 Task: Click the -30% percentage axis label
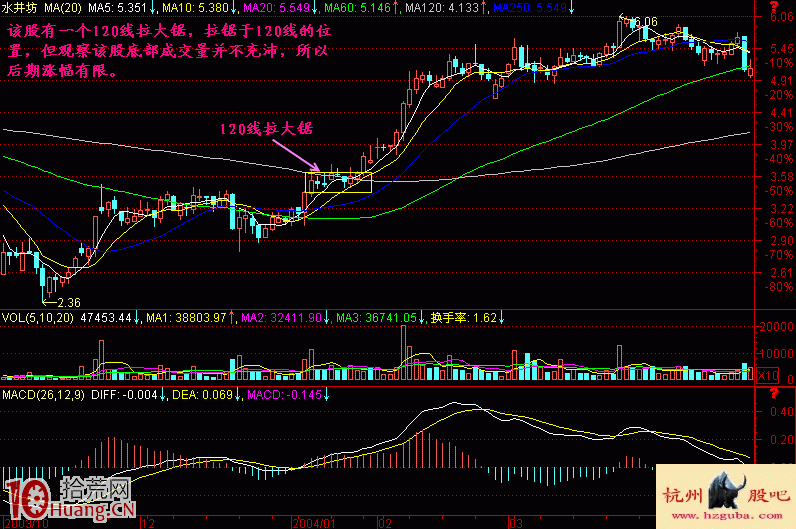[x=779, y=127]
